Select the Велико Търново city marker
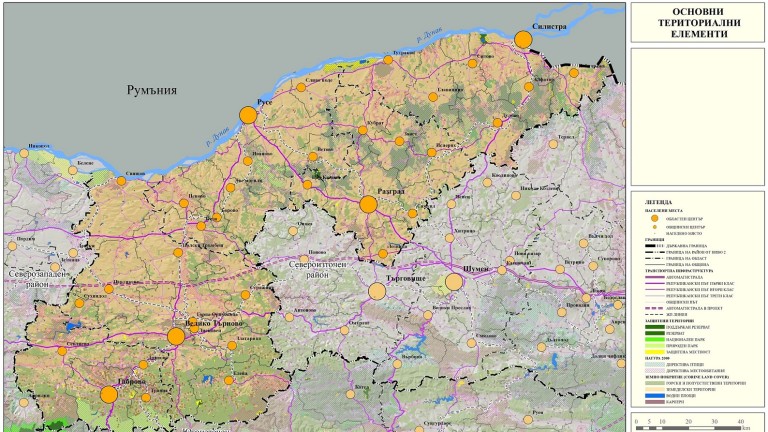 176,337
